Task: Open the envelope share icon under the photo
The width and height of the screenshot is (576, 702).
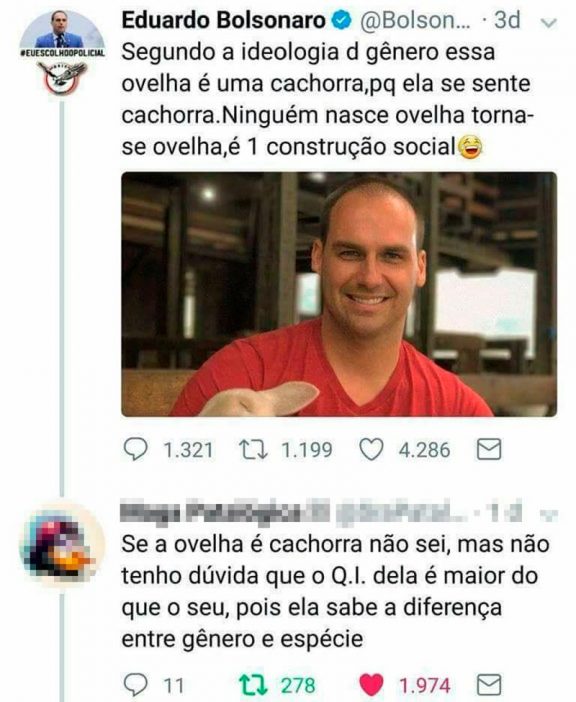Action: point(489,449)
